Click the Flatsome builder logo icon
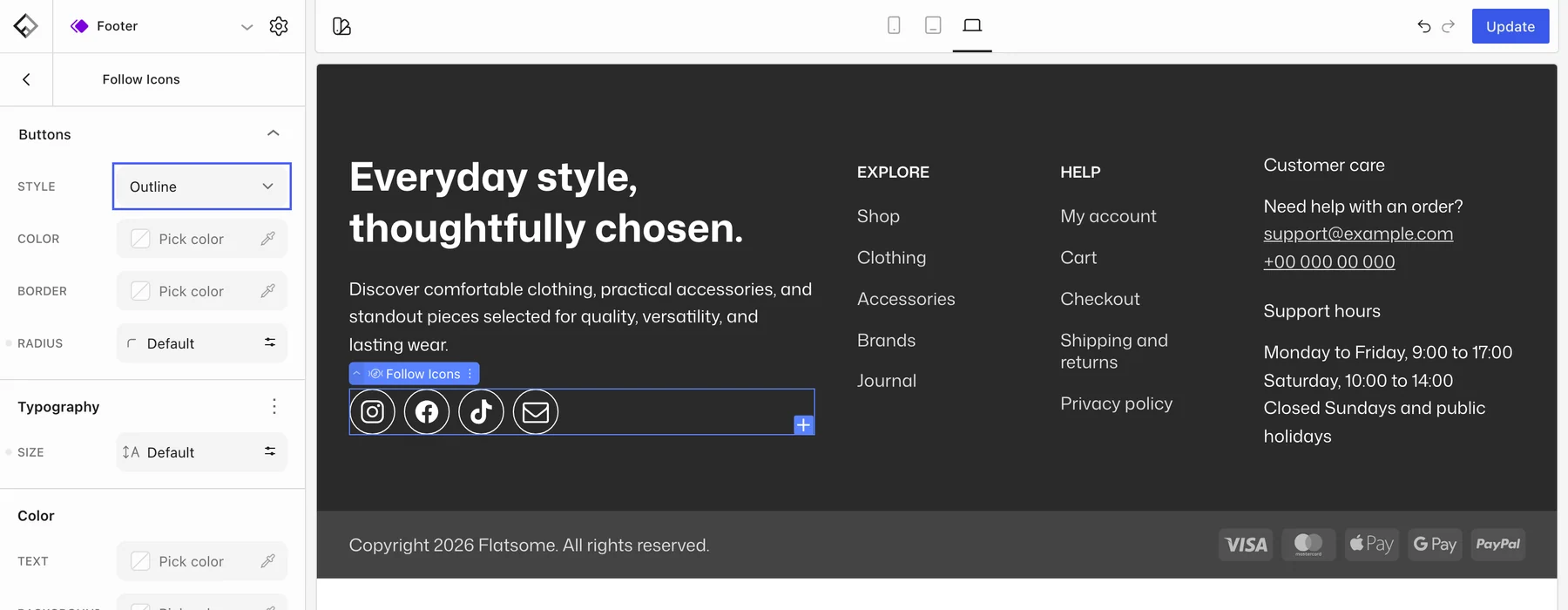This screenshot has width=1568, height=610. pyautogui.click(x=25, y=26)
